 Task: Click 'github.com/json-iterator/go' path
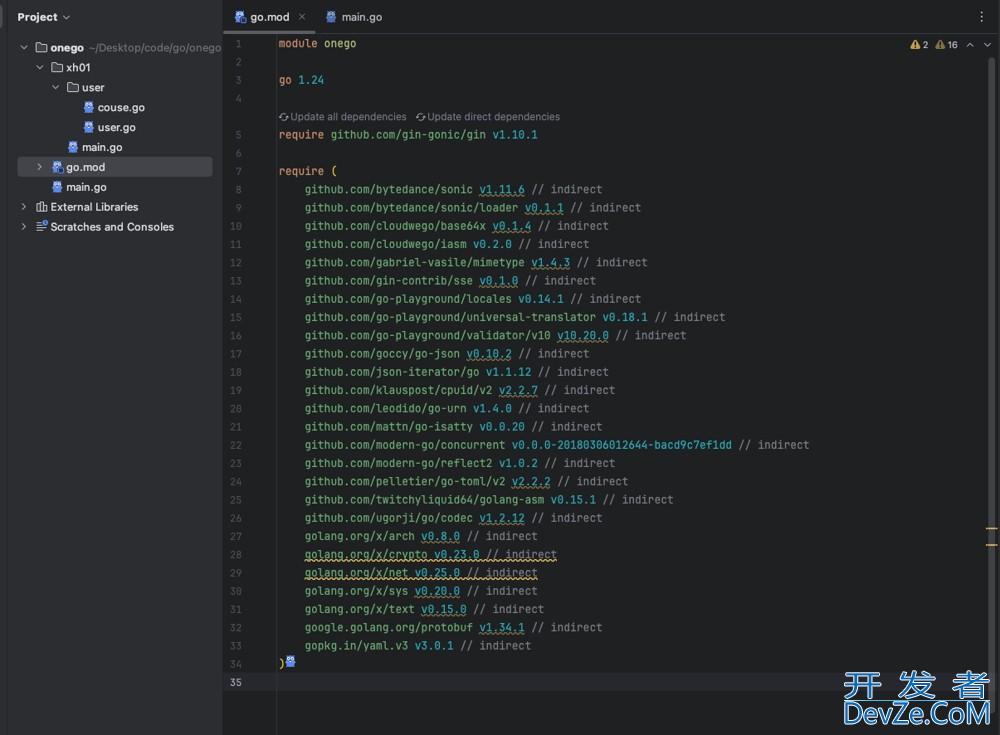tap(392, 372)
